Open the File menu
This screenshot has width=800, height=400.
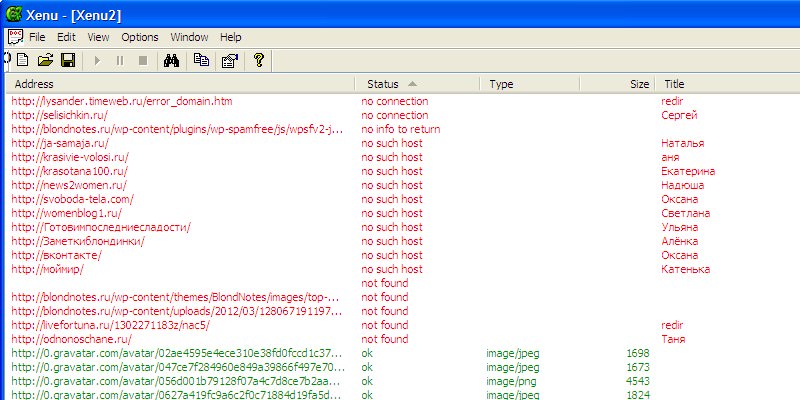[37, 37]
